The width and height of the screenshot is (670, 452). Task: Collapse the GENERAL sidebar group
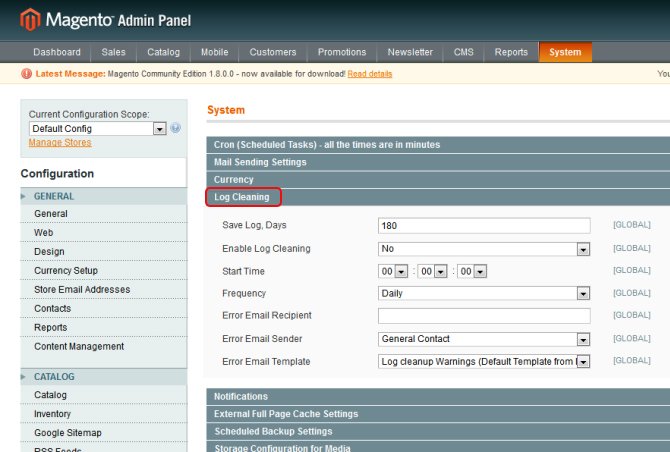click(104, 196)
